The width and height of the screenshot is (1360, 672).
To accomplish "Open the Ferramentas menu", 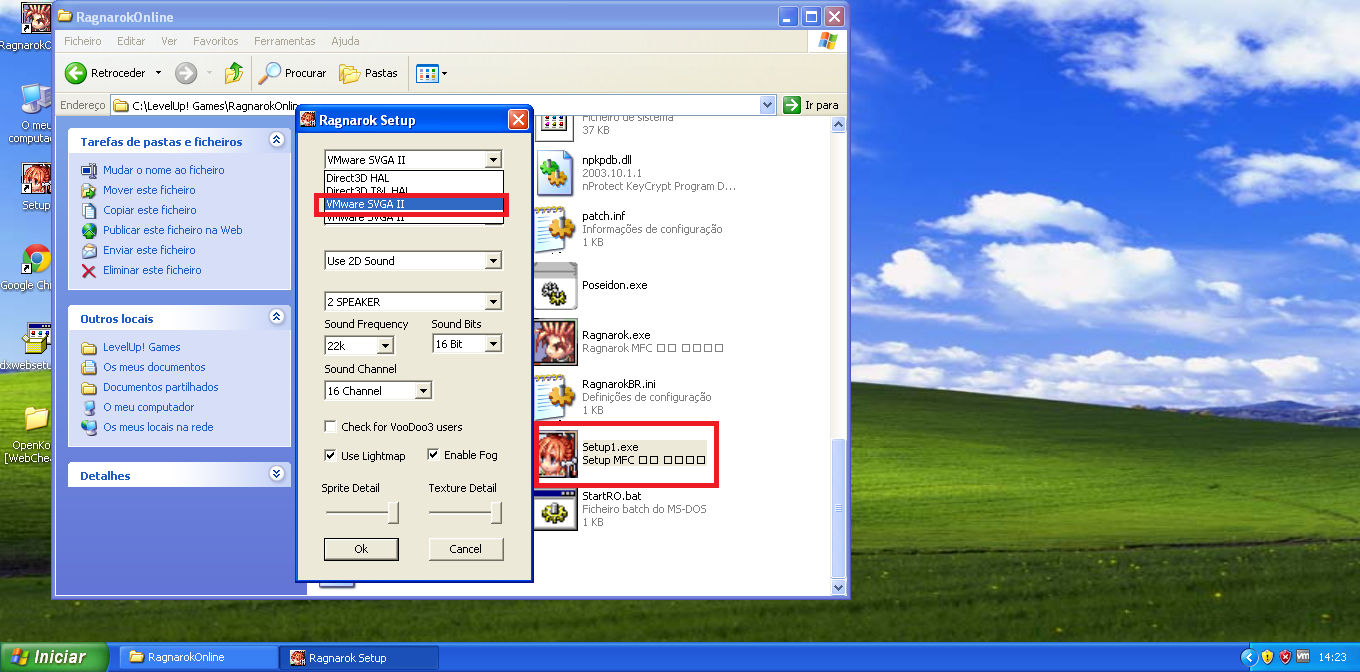I will tap(284, 41).
